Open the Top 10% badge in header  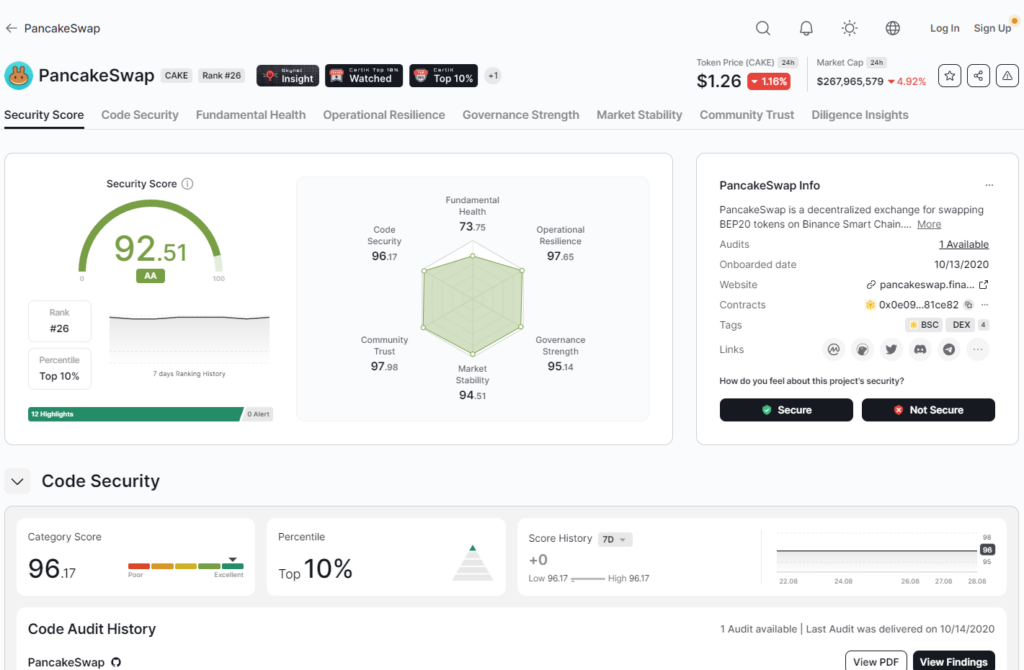coord(443,76)
